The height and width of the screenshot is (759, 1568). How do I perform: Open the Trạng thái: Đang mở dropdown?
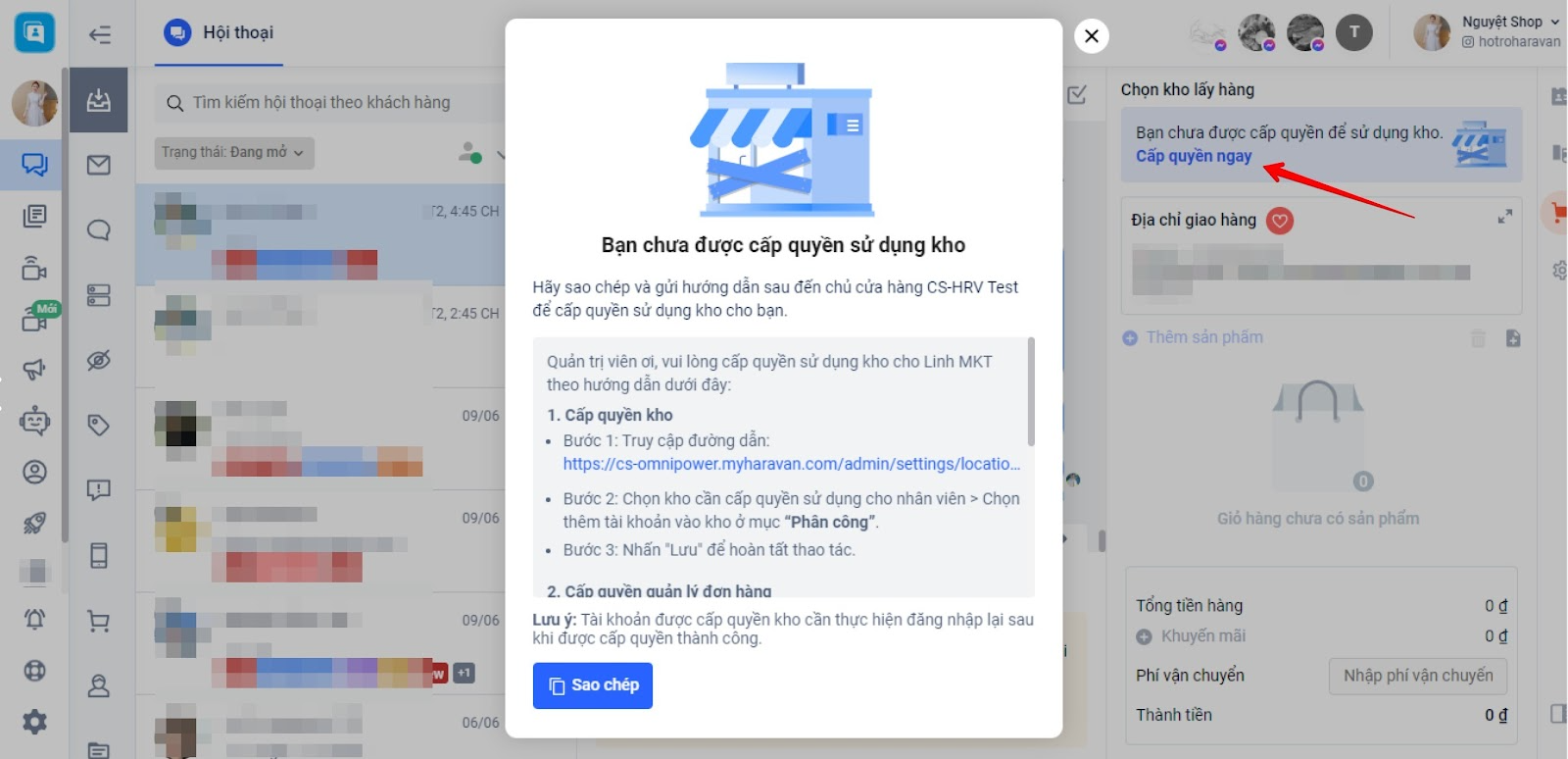click(233, 153)
